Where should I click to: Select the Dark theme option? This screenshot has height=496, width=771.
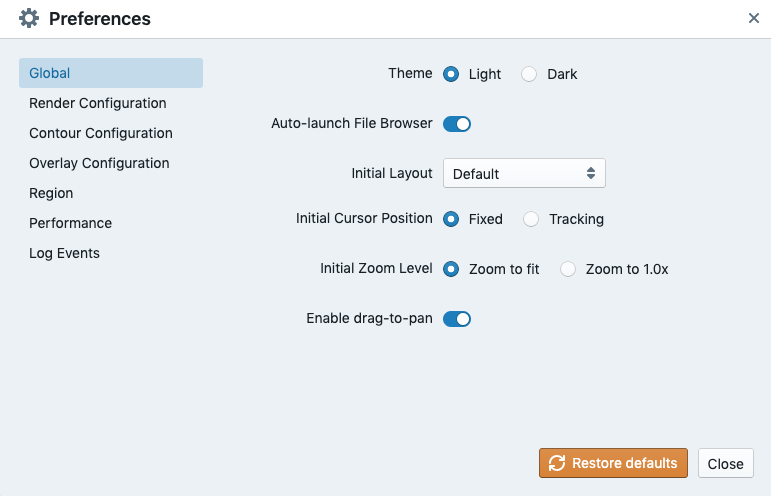530,74
